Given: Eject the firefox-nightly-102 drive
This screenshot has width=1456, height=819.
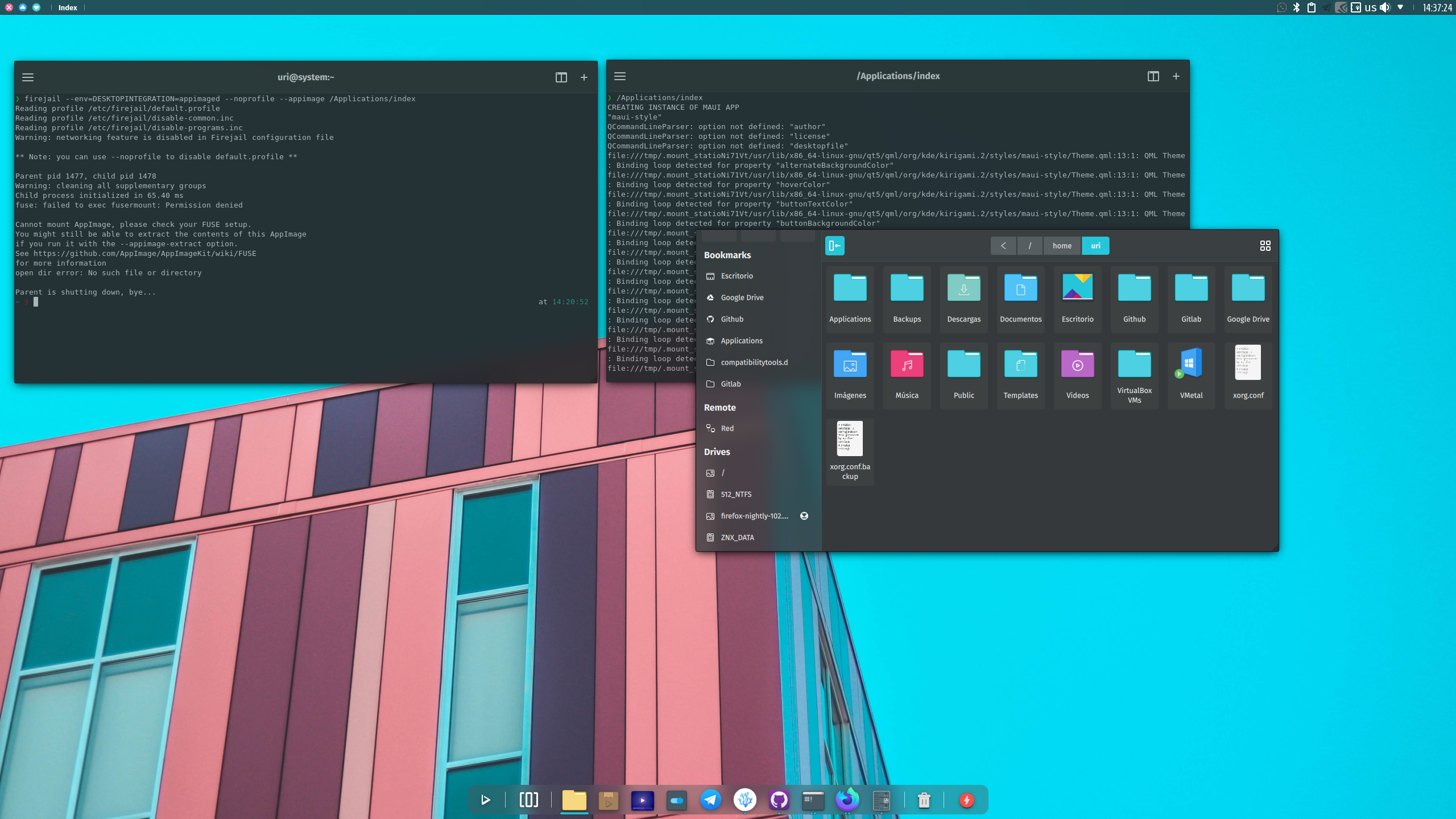Looking at the screenshot, I should [x=804, y=515].
